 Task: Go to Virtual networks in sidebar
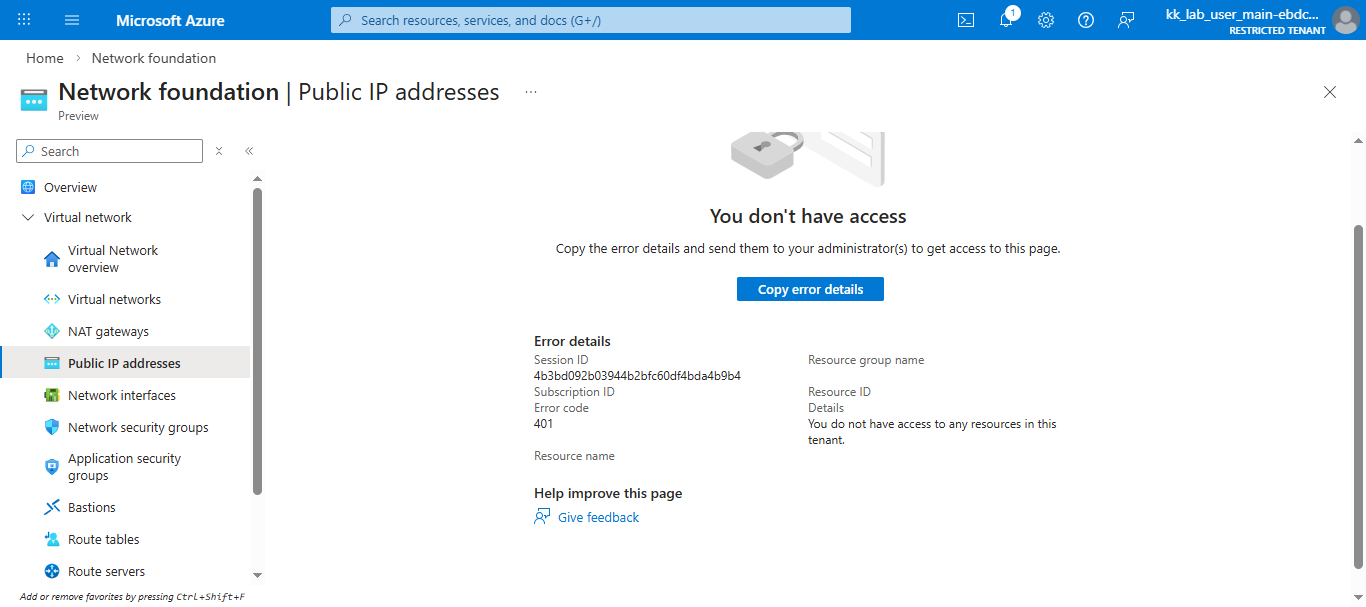(x=114, y=300)
